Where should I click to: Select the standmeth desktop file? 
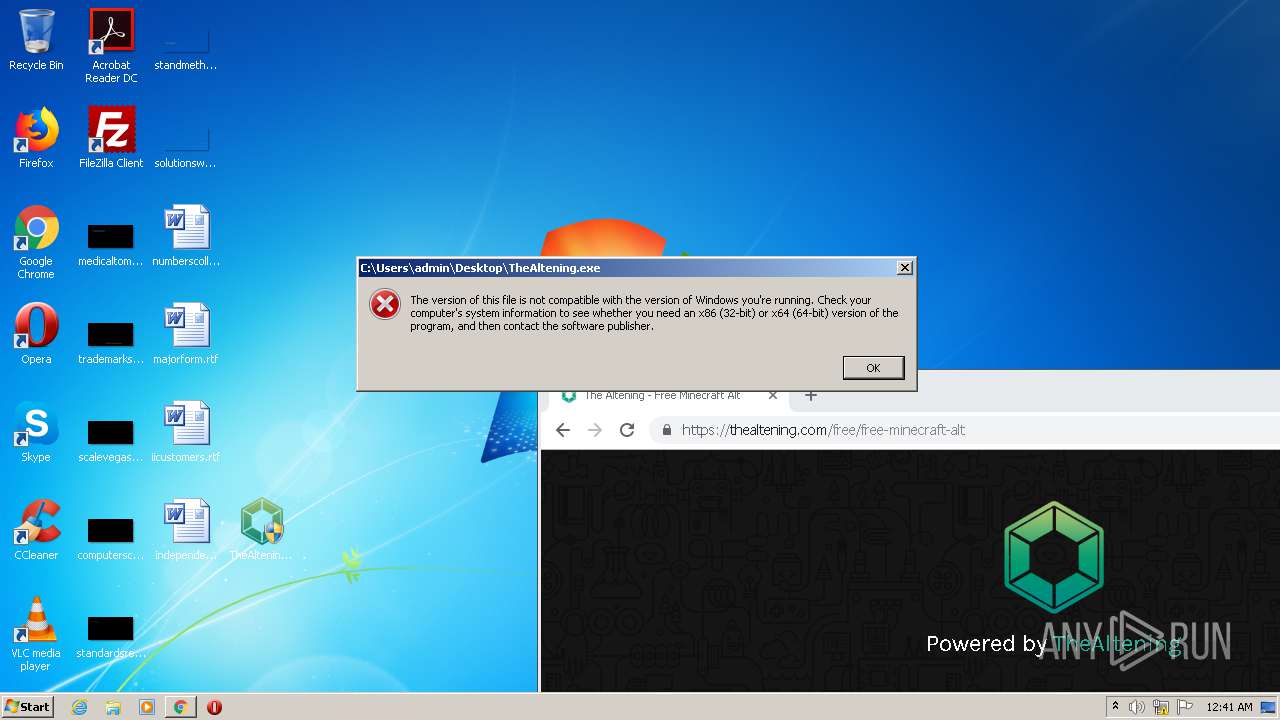tap(186, 50)
